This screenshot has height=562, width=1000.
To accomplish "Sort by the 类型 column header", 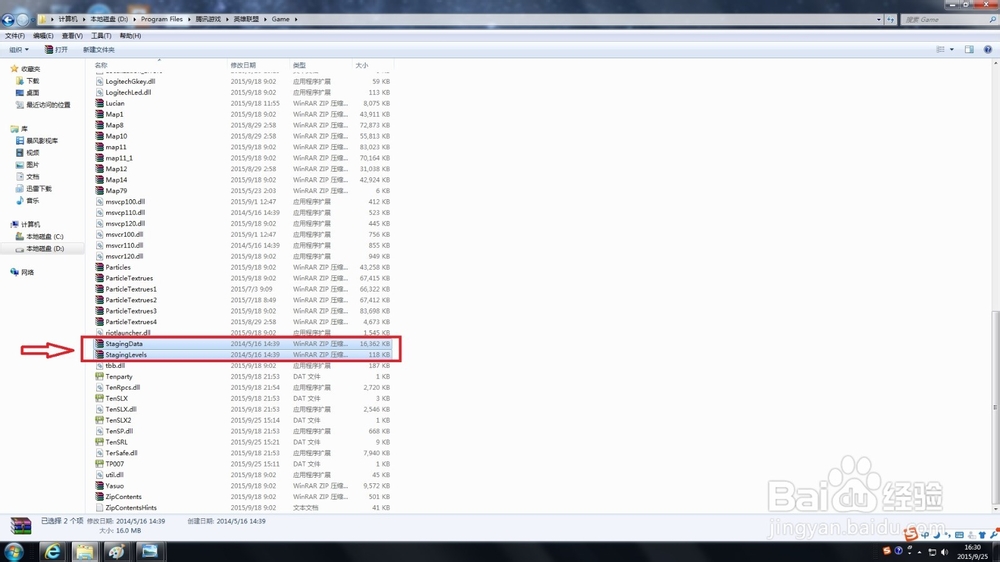I will coord(321,65).
